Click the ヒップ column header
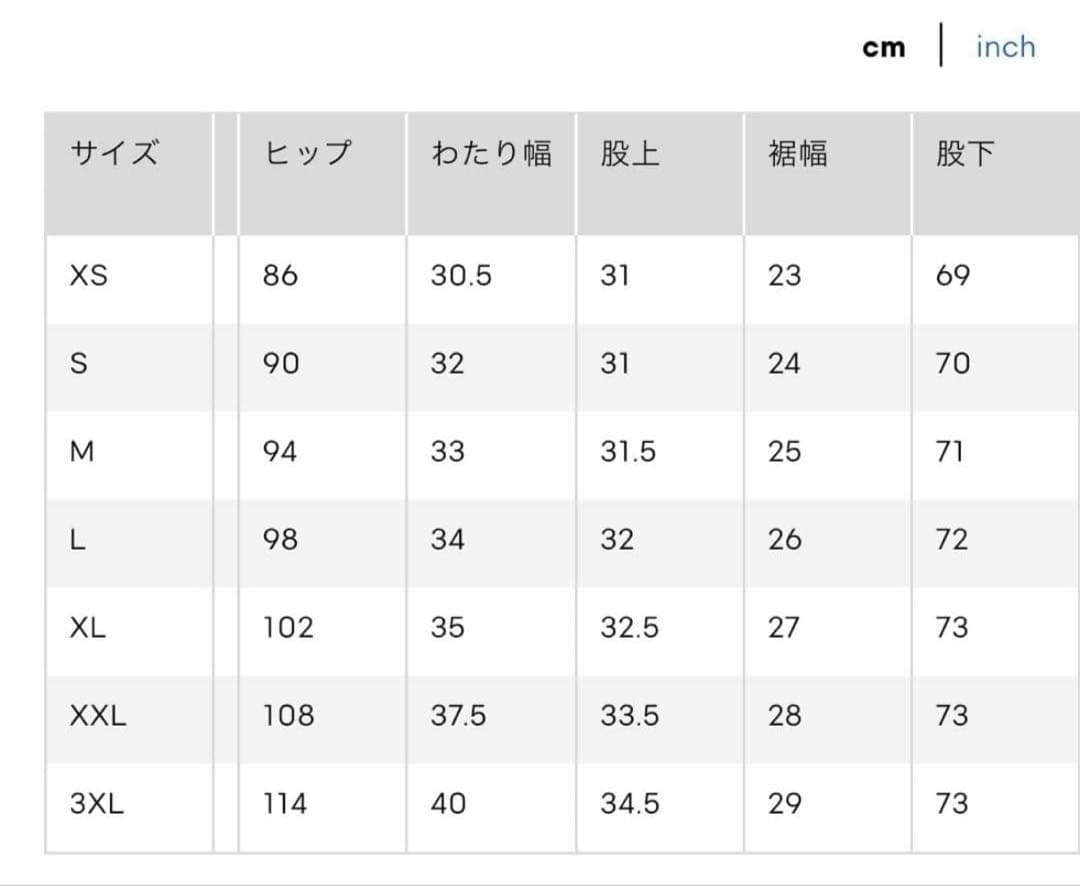Image resolution: width=1080 pixels, height=886 pixels. coord(307,152)
